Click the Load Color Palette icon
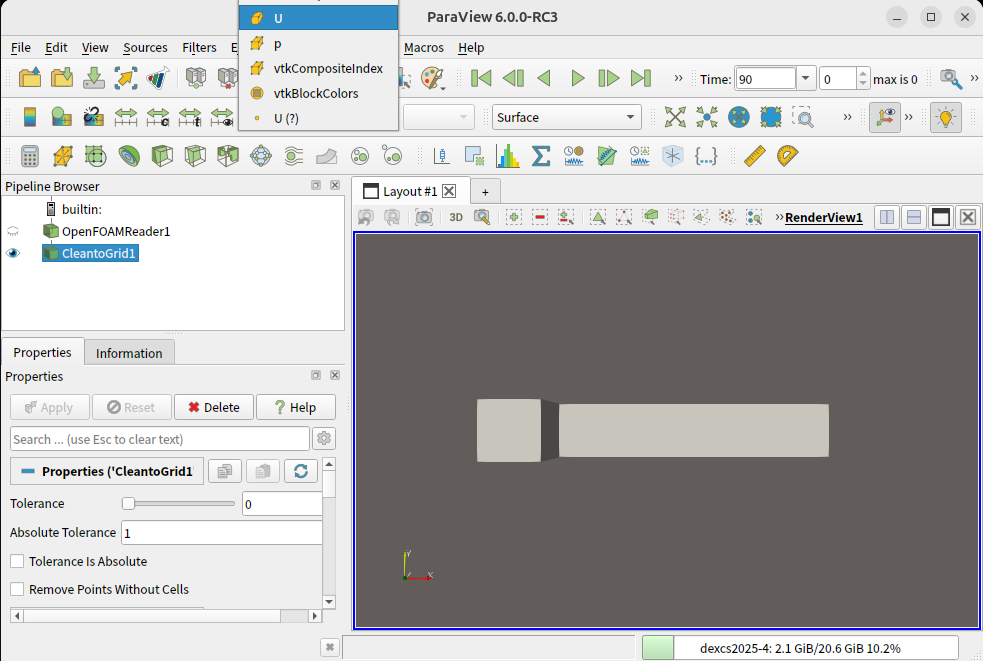The height and width of the screenshot is (661, 983). pos(431,78)
